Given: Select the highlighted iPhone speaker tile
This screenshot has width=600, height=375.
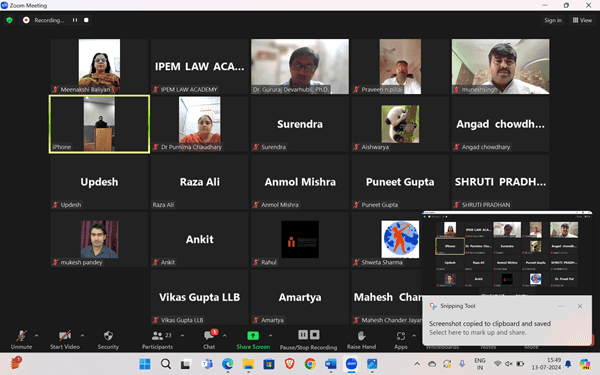Looking at the screenshot, I should (99, 124).
